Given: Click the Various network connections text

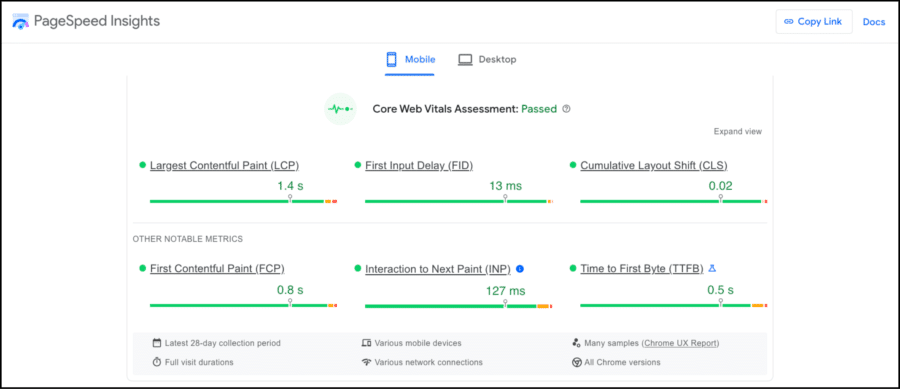Looking at the screenshot, I should click(x=429, y=362).
